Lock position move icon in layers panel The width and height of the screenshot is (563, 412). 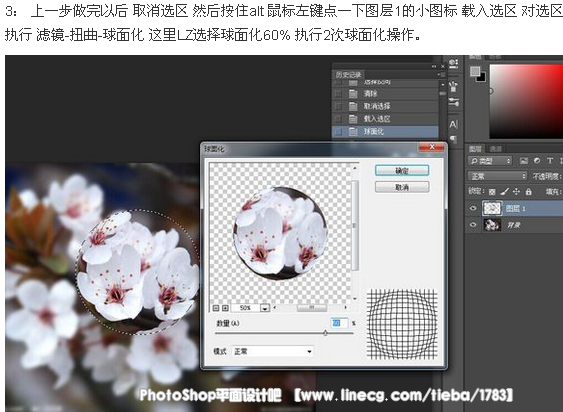[x=516, y=192]
